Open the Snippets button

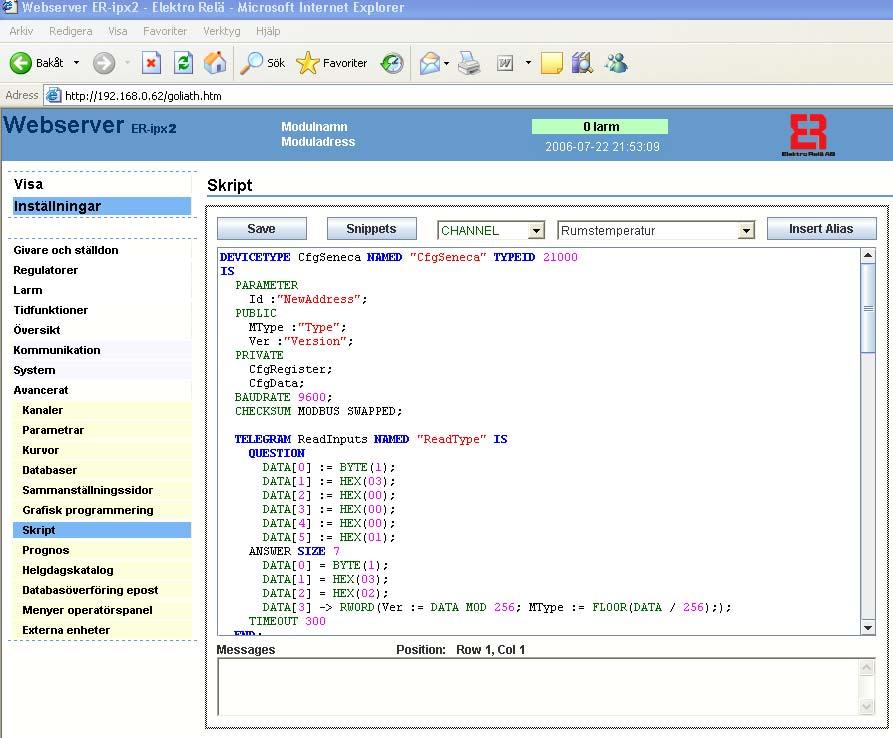371,229
